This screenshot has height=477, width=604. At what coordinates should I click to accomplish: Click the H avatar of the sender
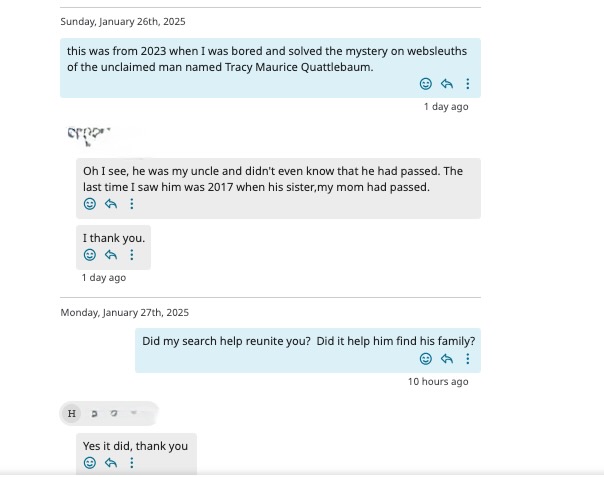coord(72,413)
